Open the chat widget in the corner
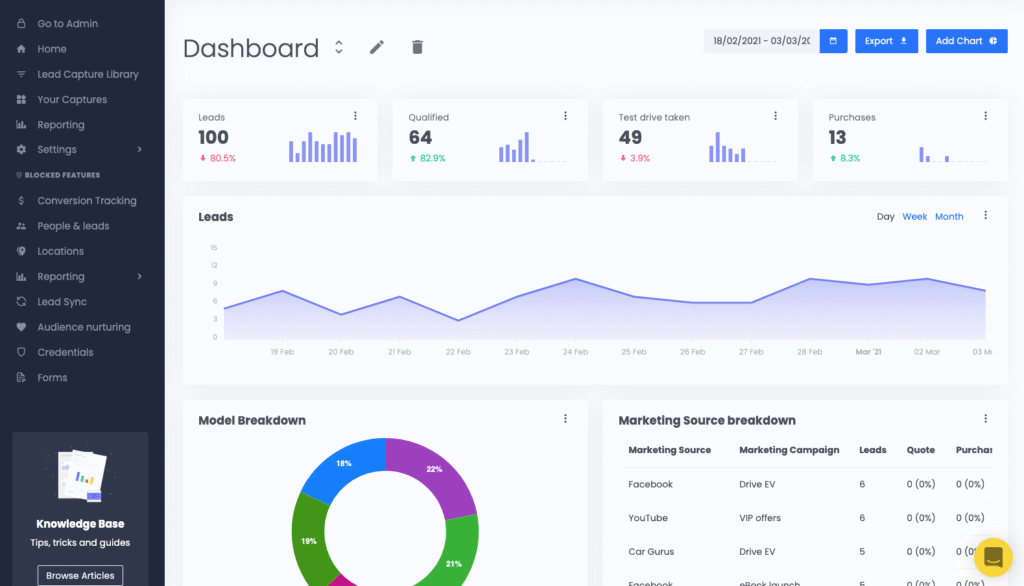This screenshot has width=1024, height=586. tap(993, 557)
